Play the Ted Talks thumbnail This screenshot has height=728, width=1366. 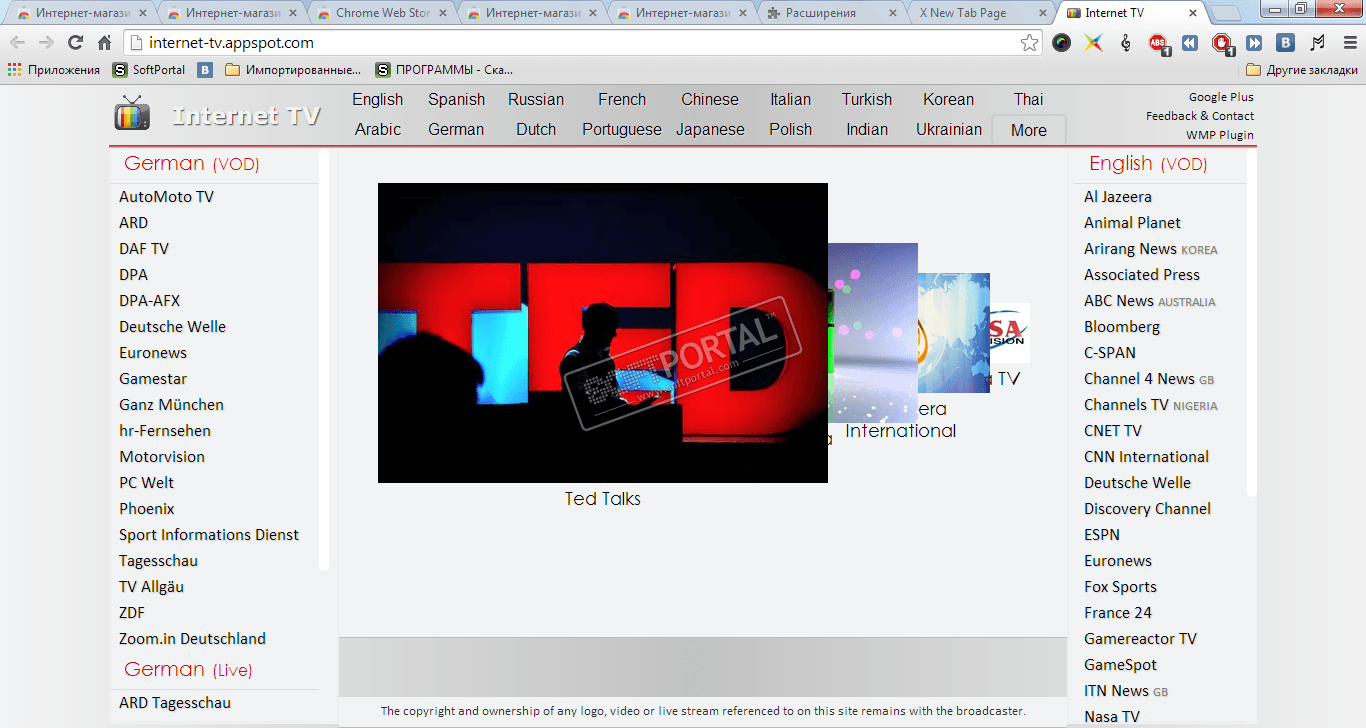pos(603,333)
